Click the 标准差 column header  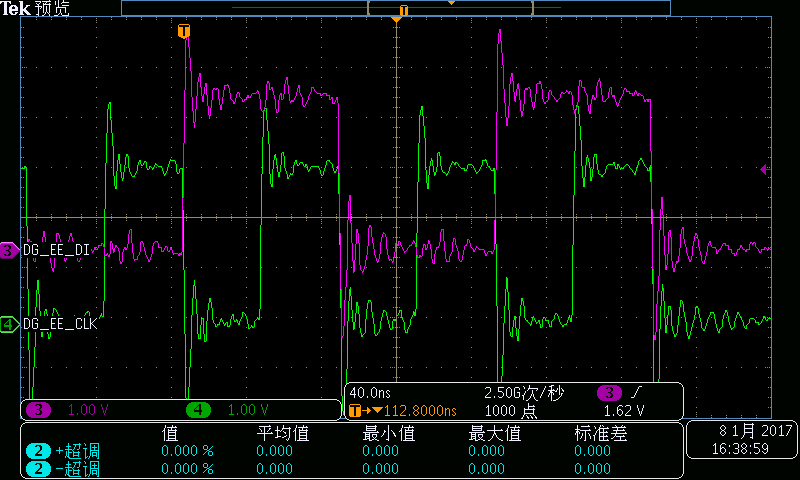point(601,434)
